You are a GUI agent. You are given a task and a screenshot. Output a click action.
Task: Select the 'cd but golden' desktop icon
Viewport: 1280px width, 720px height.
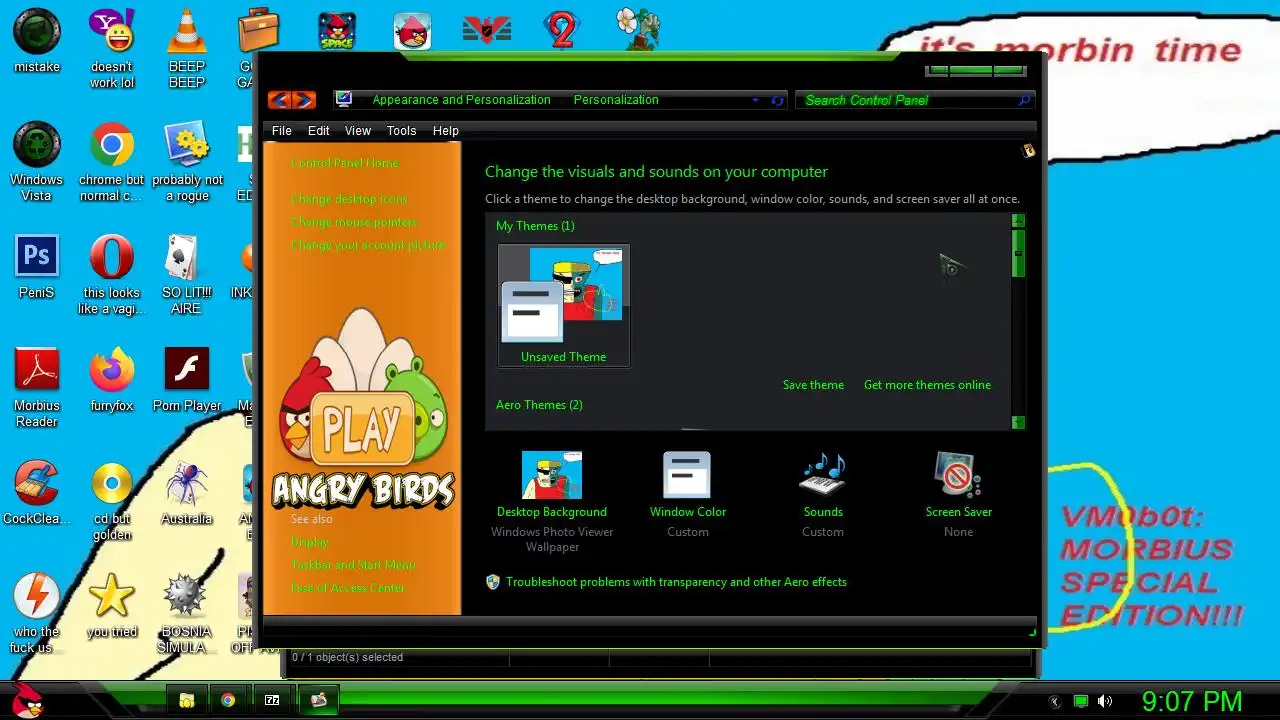[x=112, y=500]
